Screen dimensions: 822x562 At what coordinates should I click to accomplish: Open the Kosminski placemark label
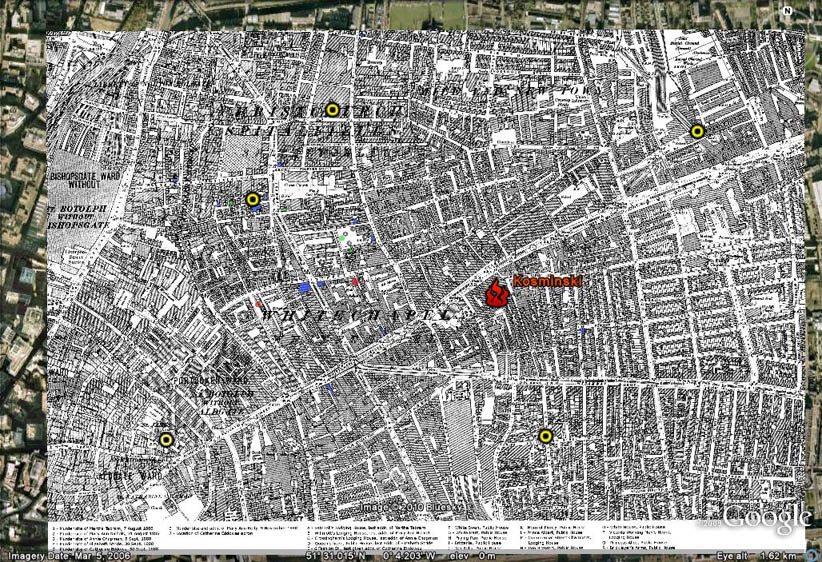pos(546,282)
